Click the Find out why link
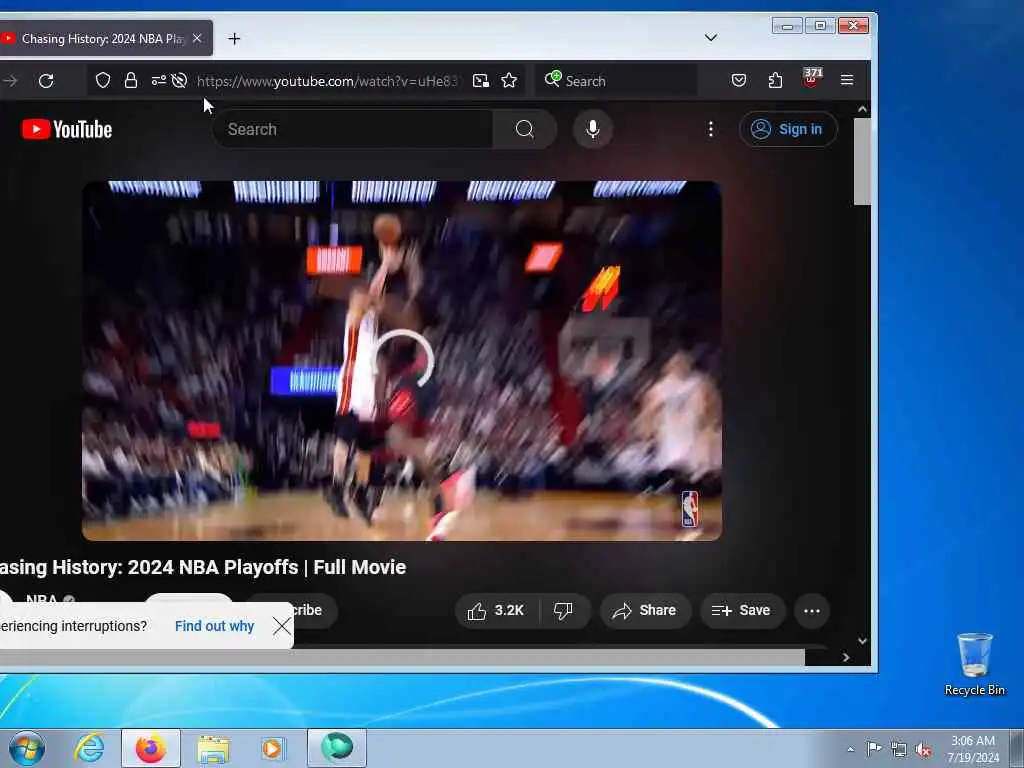 (x=214, y=626)
